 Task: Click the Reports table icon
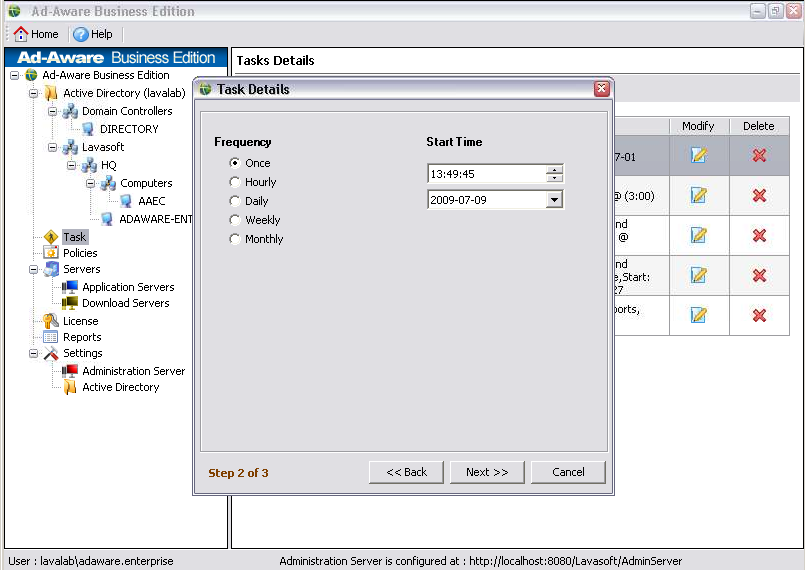(51, 337)
